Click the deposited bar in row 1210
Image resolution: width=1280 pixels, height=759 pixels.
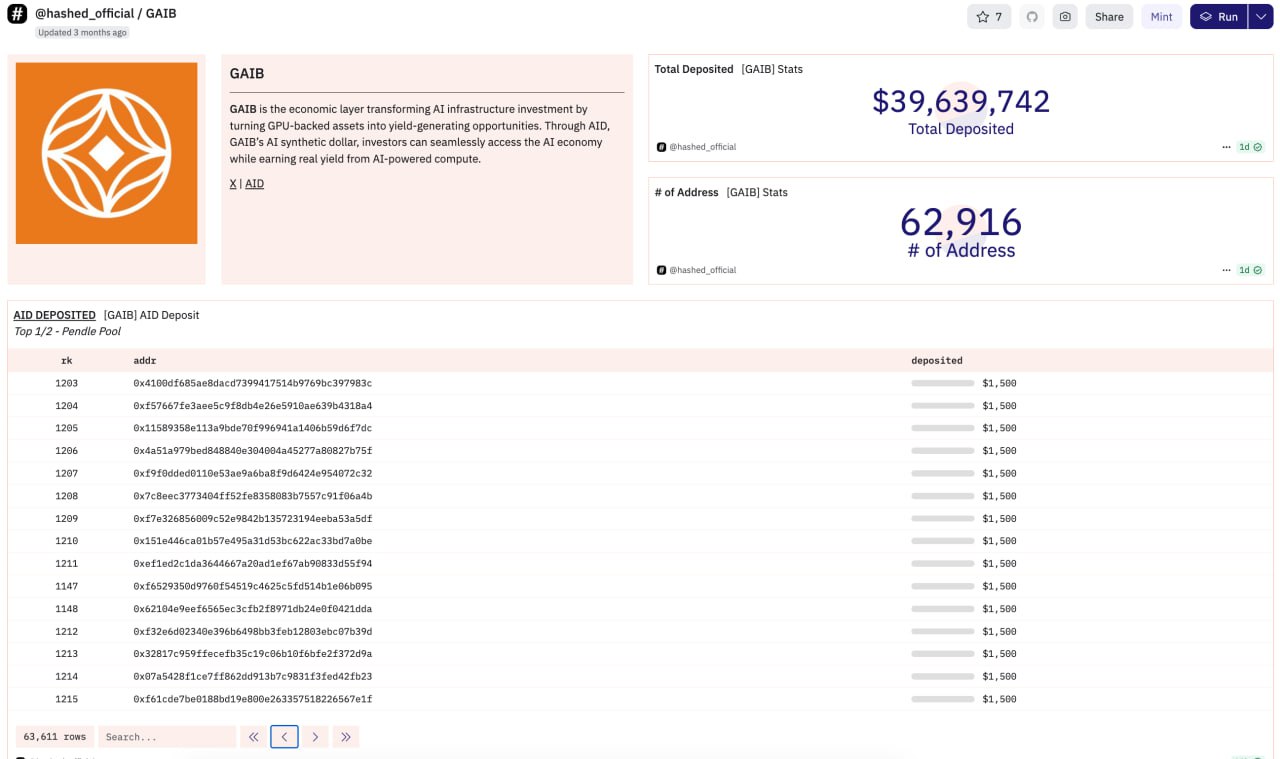(943, 541)
